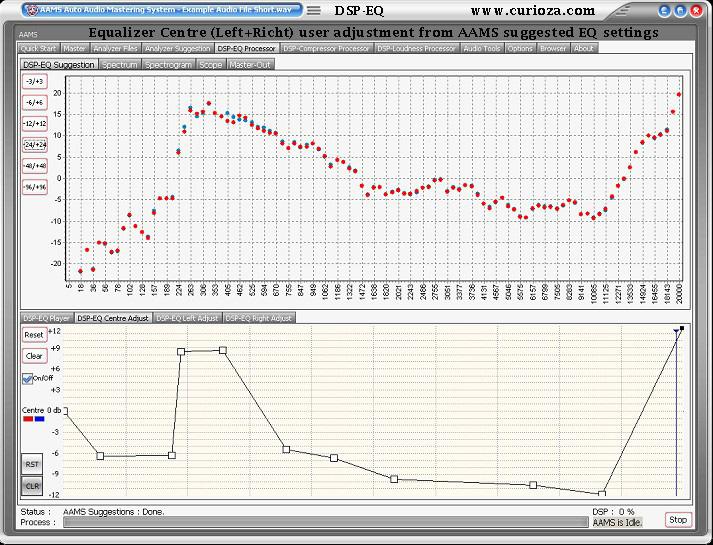Select the DSP-EQ Suggestion sub-tab

(59, 65)
